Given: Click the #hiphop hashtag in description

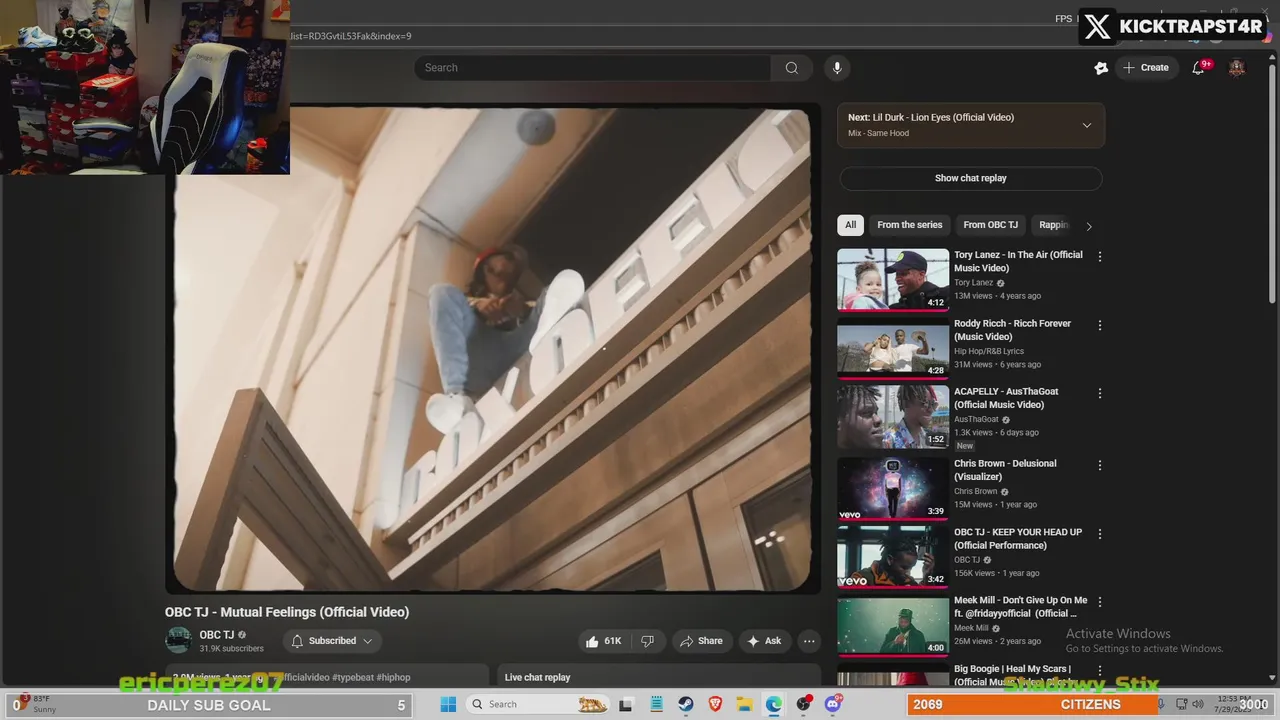Looking at the screenshot, I should [392, 677].
